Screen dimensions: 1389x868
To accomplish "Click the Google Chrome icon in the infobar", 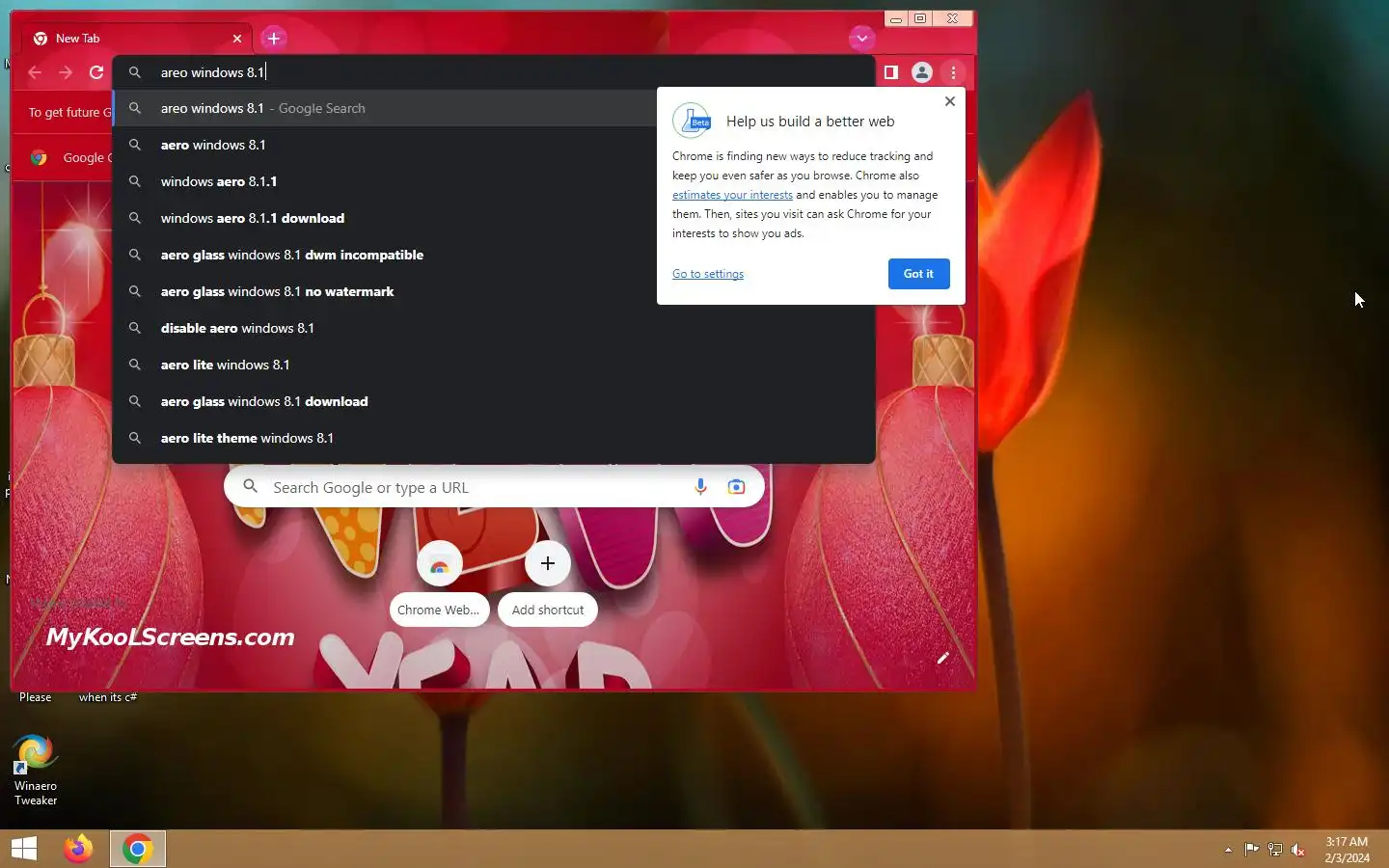I will pyautogui.click(x=39, y=157).
